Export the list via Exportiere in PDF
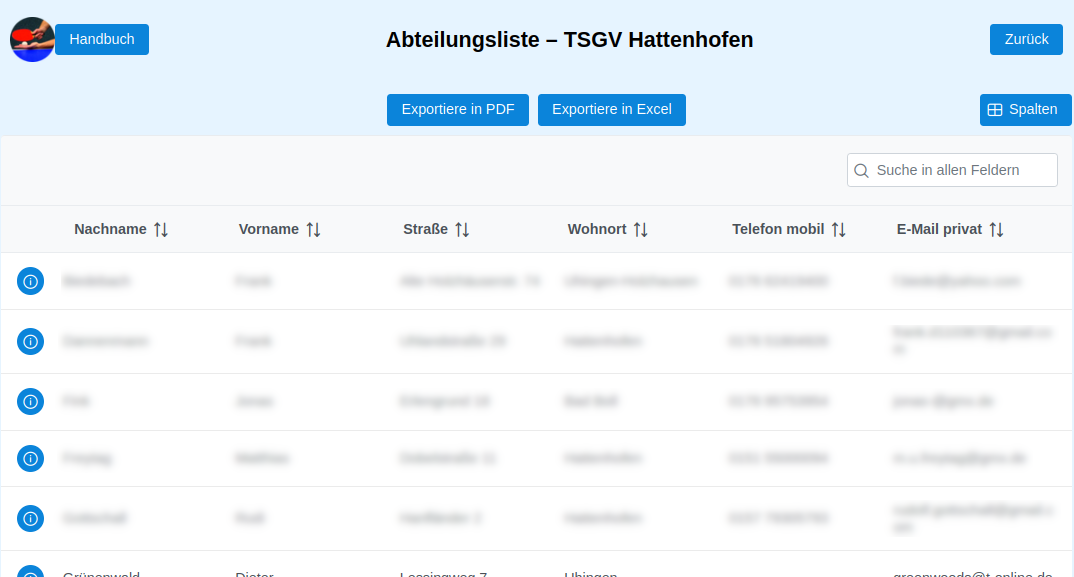The width and height of the screenshot is (1074, 577). point(458,110)
